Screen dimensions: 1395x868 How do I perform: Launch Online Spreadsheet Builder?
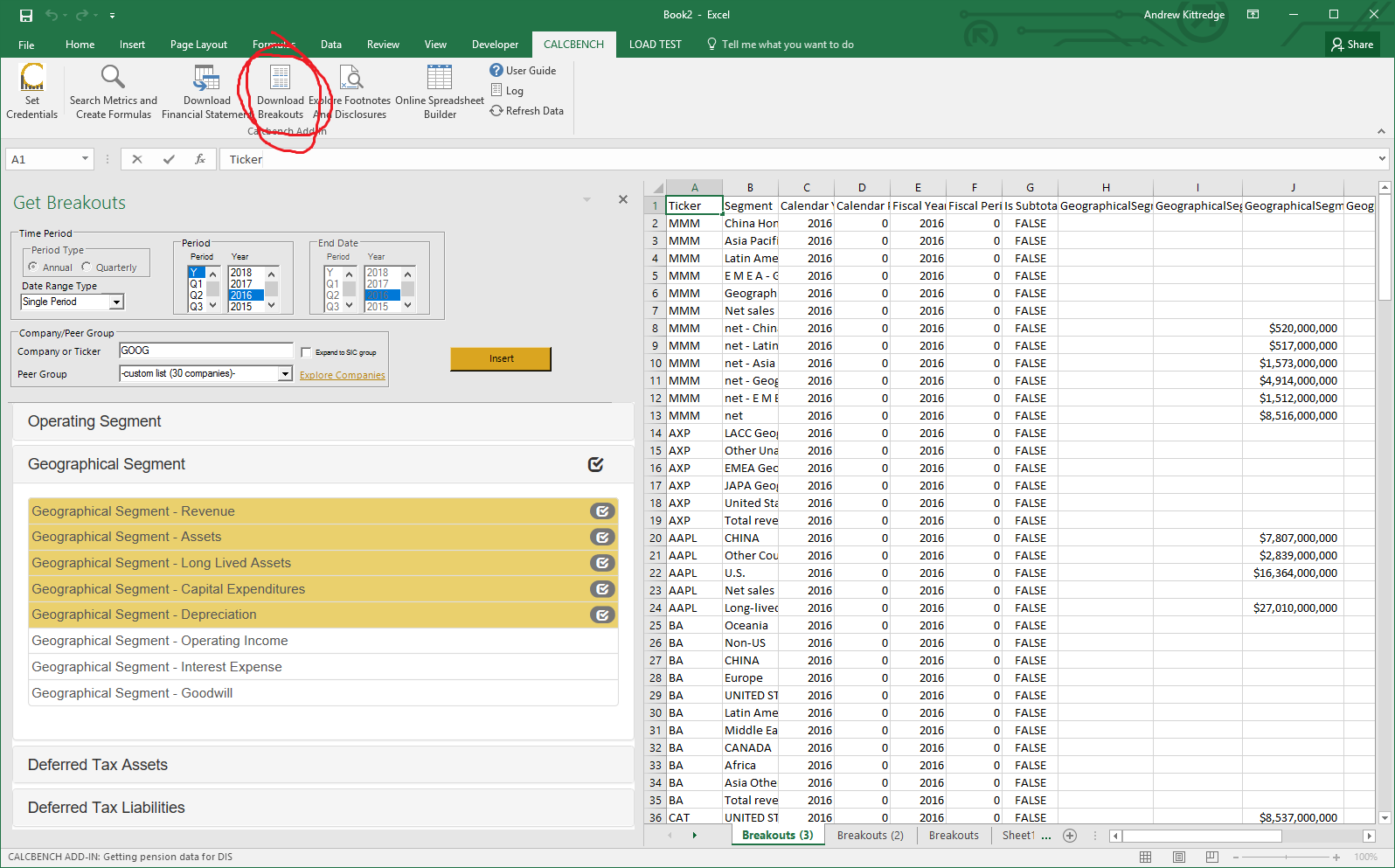(x=440, y=91)
